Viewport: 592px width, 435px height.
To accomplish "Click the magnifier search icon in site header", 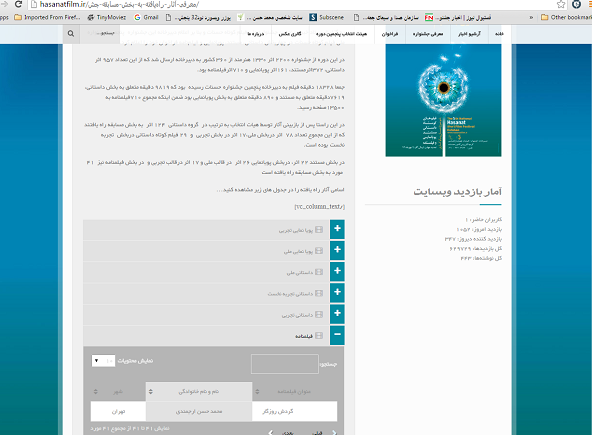I will point(71,34).
